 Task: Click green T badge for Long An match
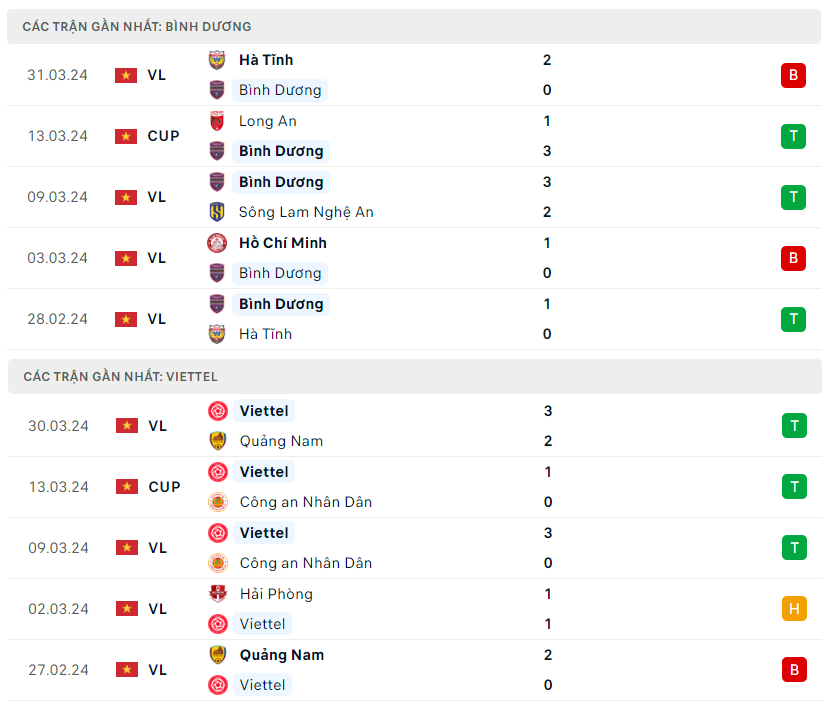(x=793, y=136)
